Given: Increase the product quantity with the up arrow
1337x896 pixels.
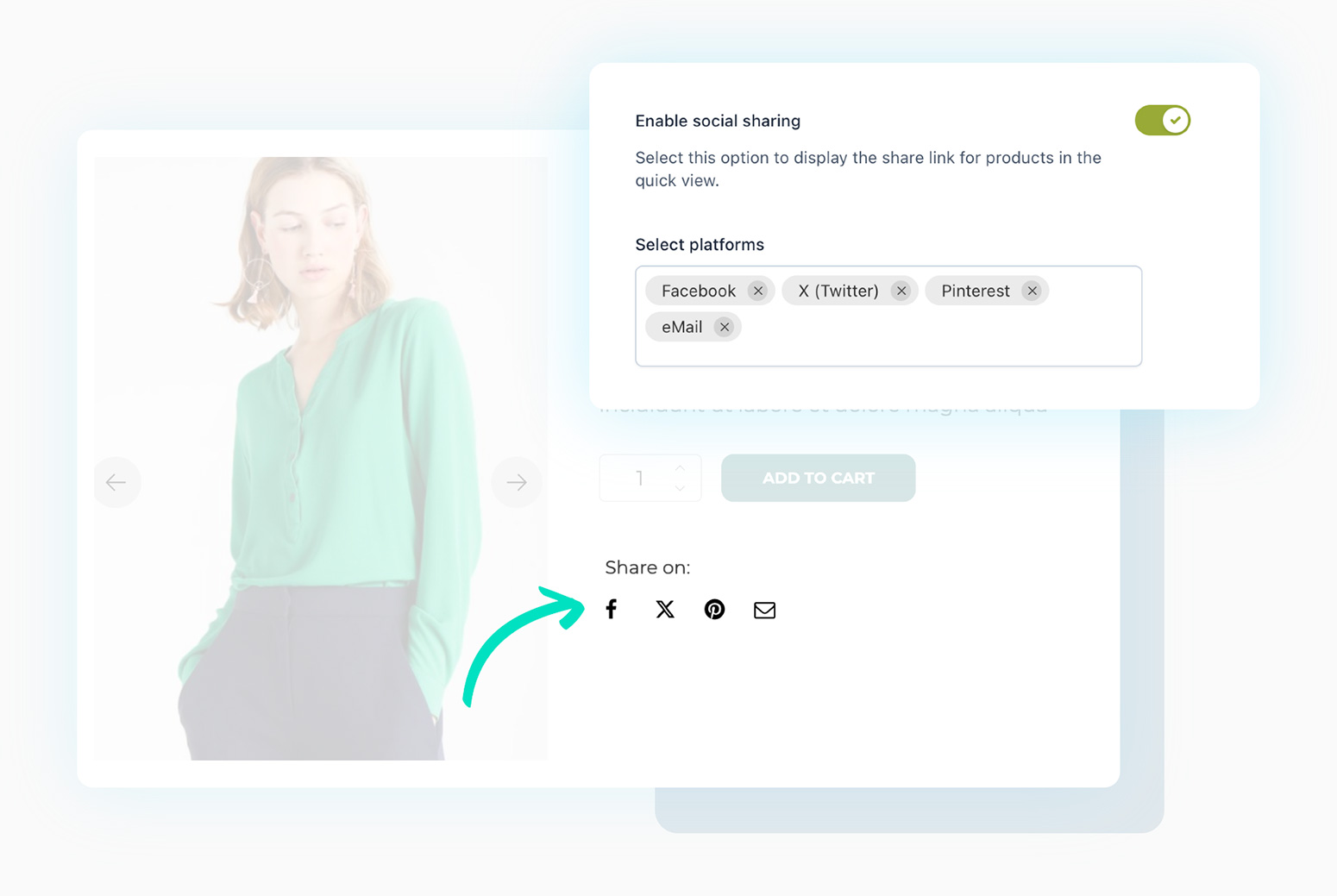Looking at the screenshot, I should point(680,468).
